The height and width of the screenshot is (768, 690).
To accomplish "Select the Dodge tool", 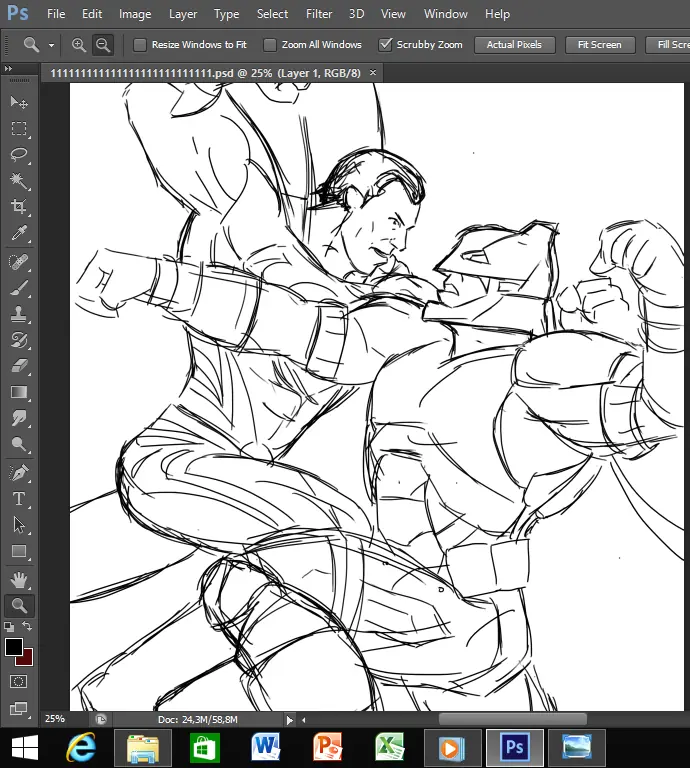I will [x=19, y=444].
